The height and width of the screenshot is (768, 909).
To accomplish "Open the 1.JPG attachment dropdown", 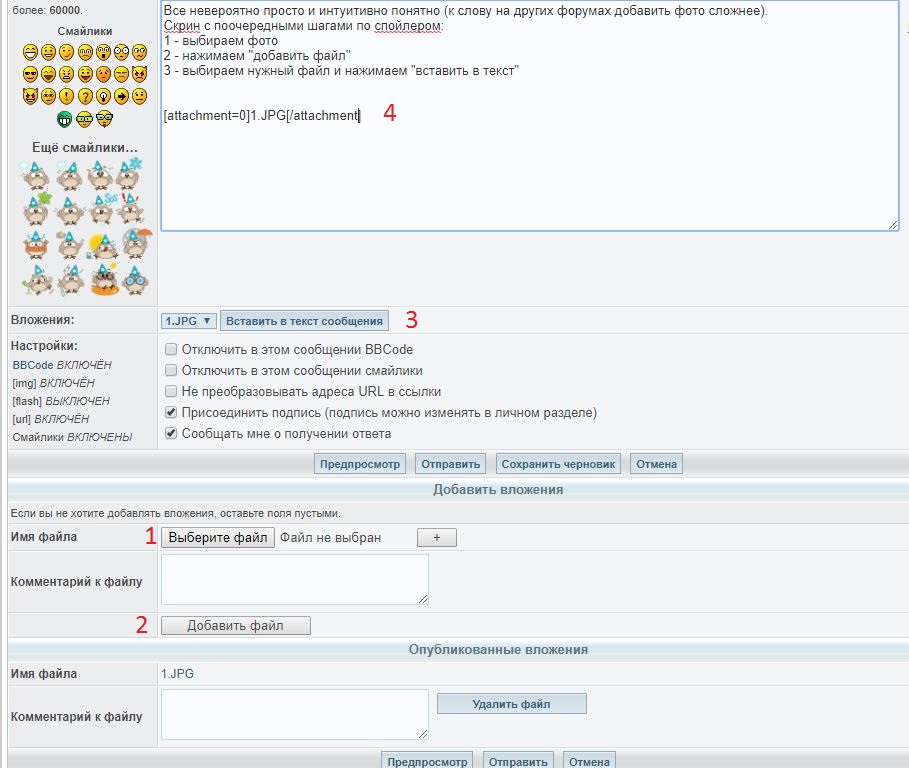I will (188, 321).
